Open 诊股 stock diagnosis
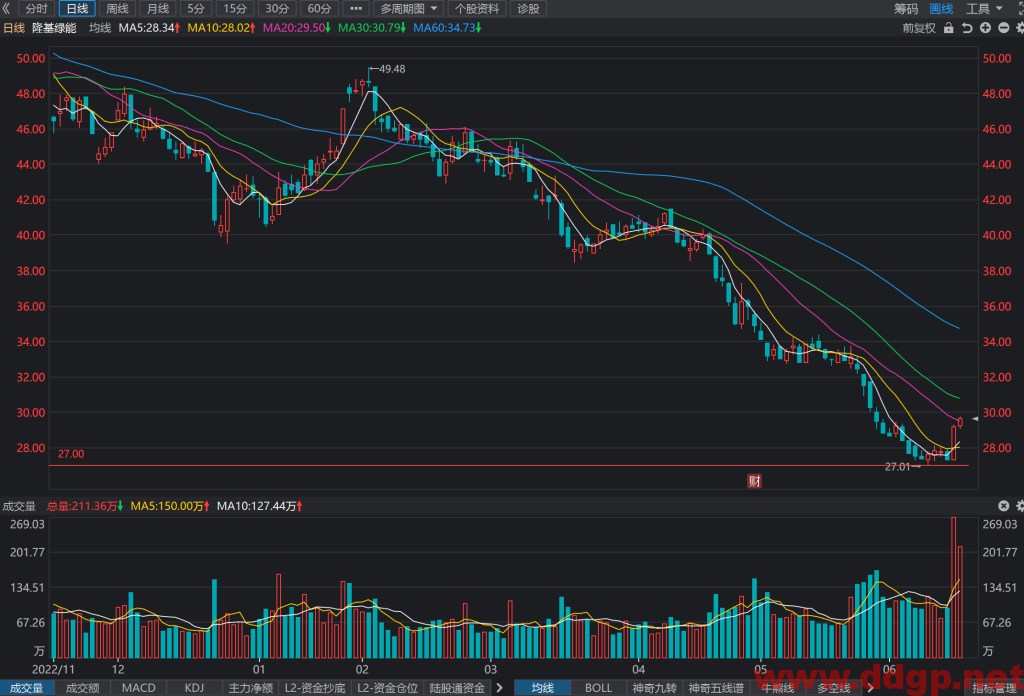Image resolution: width=1024 pixels, height=696 pixels. click(528, 8)
